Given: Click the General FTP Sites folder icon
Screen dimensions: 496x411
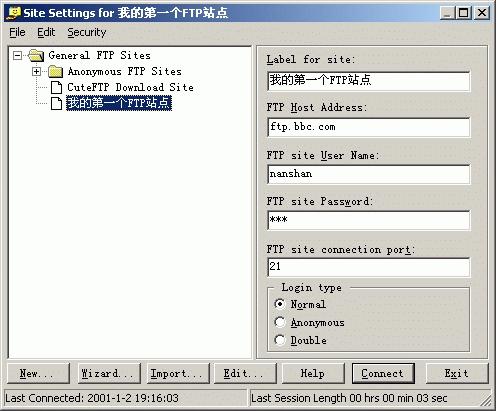Looking at the screenshot, I should click(x=36, y=55).
